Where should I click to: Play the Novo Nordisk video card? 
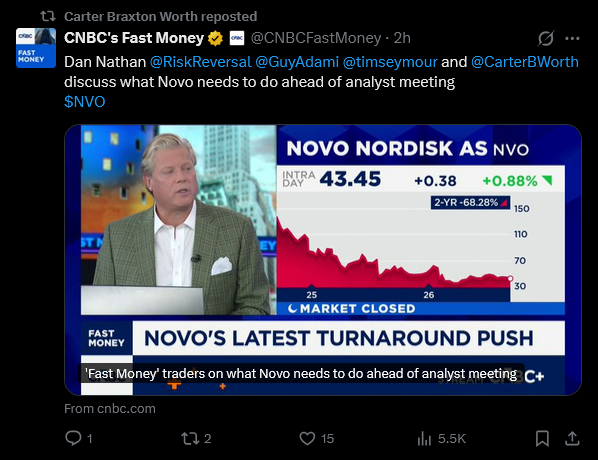pyautogui.click(x=323, y=260)
